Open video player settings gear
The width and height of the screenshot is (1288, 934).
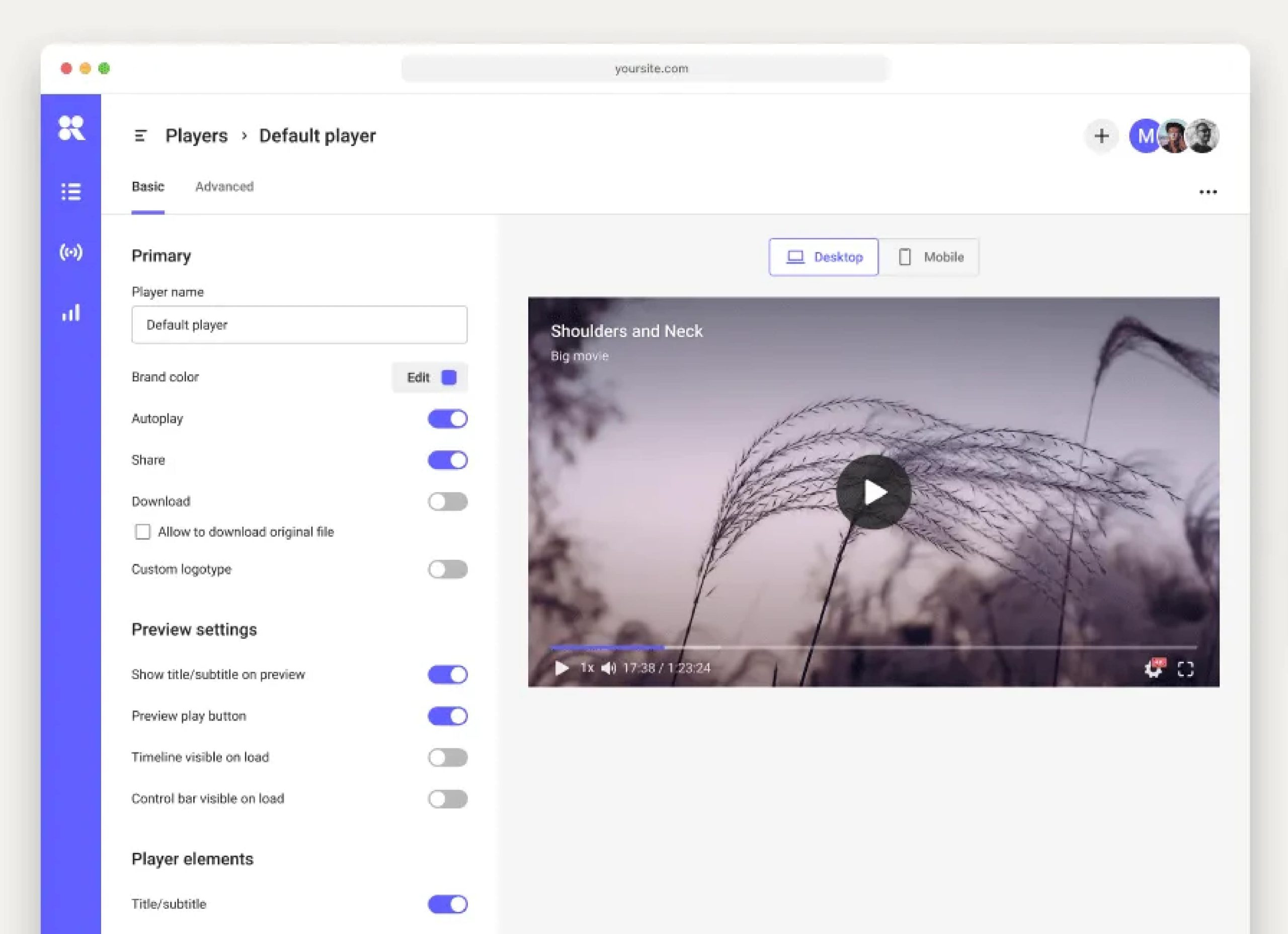(1153, 669)
